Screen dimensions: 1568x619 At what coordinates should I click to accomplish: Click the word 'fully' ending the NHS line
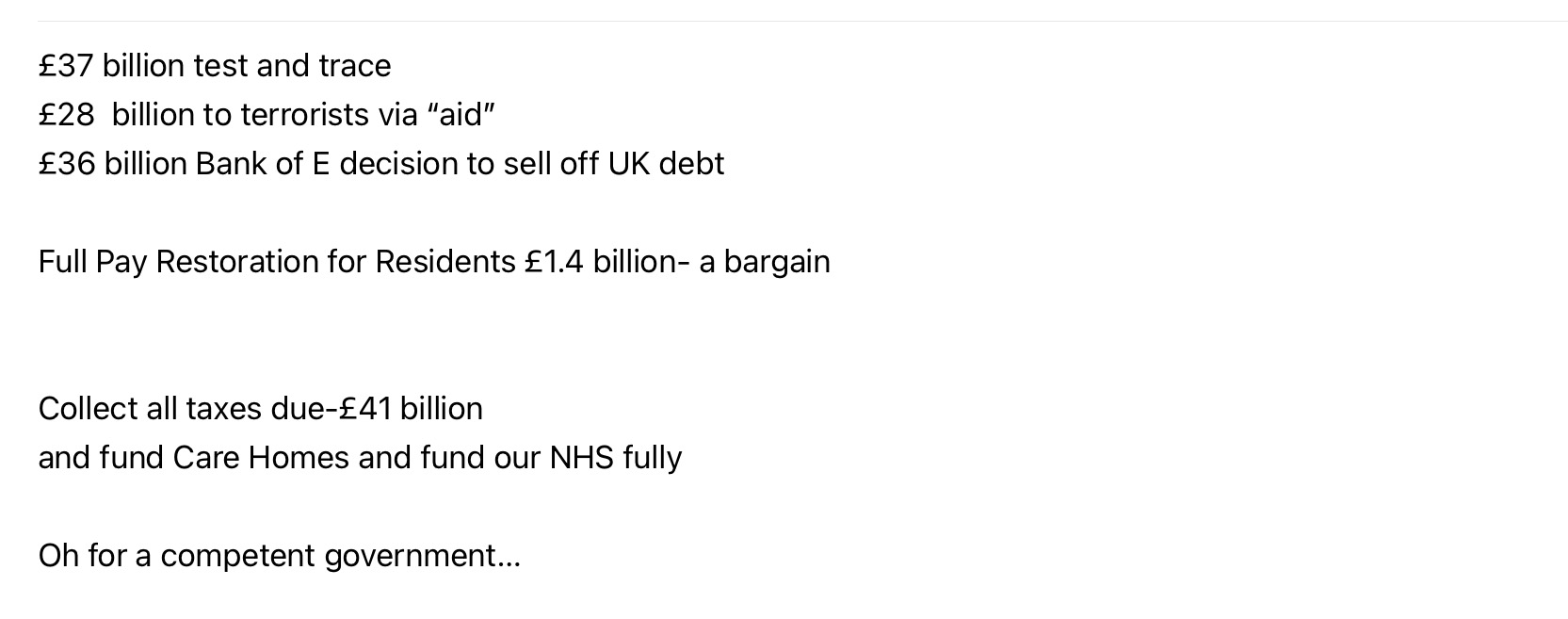click(x=652, y=459)
